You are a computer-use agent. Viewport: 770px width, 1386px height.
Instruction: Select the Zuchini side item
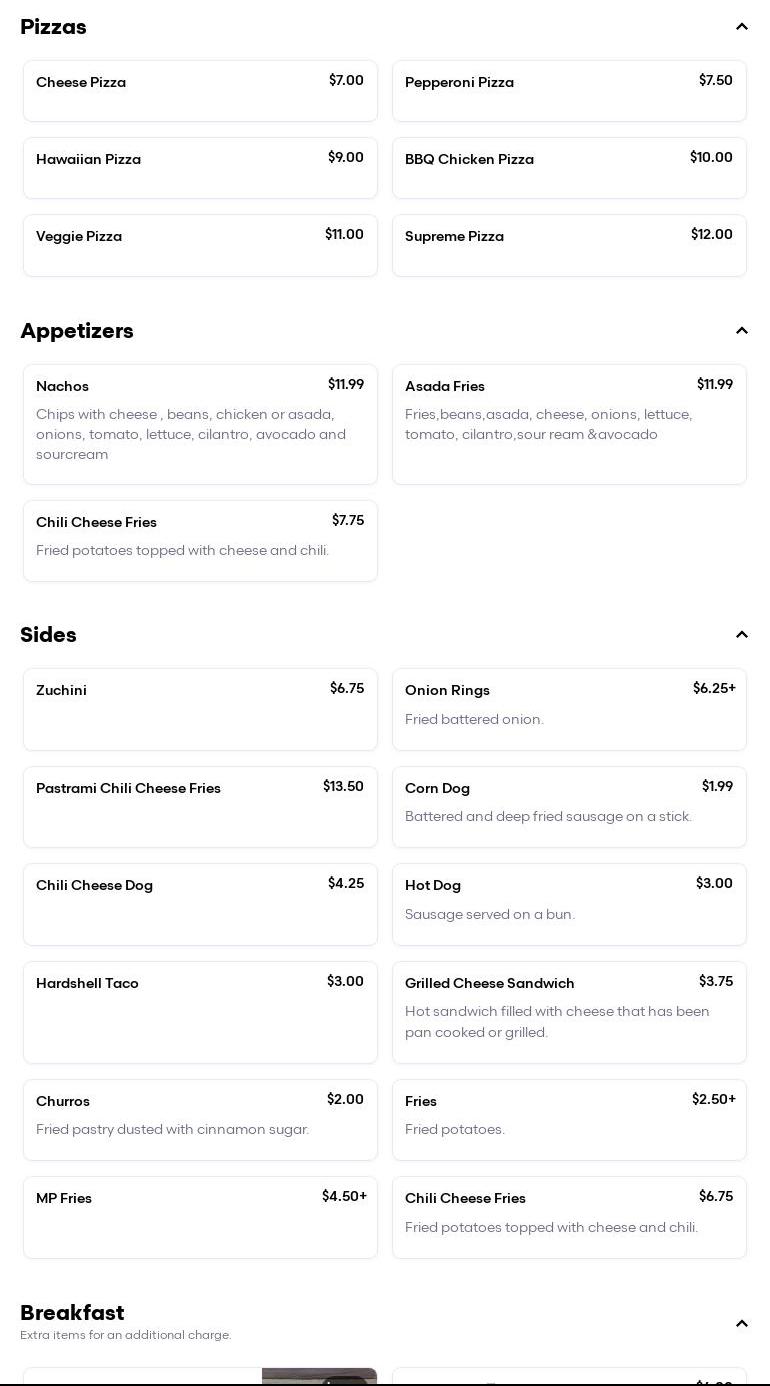(x=200, y=709)
